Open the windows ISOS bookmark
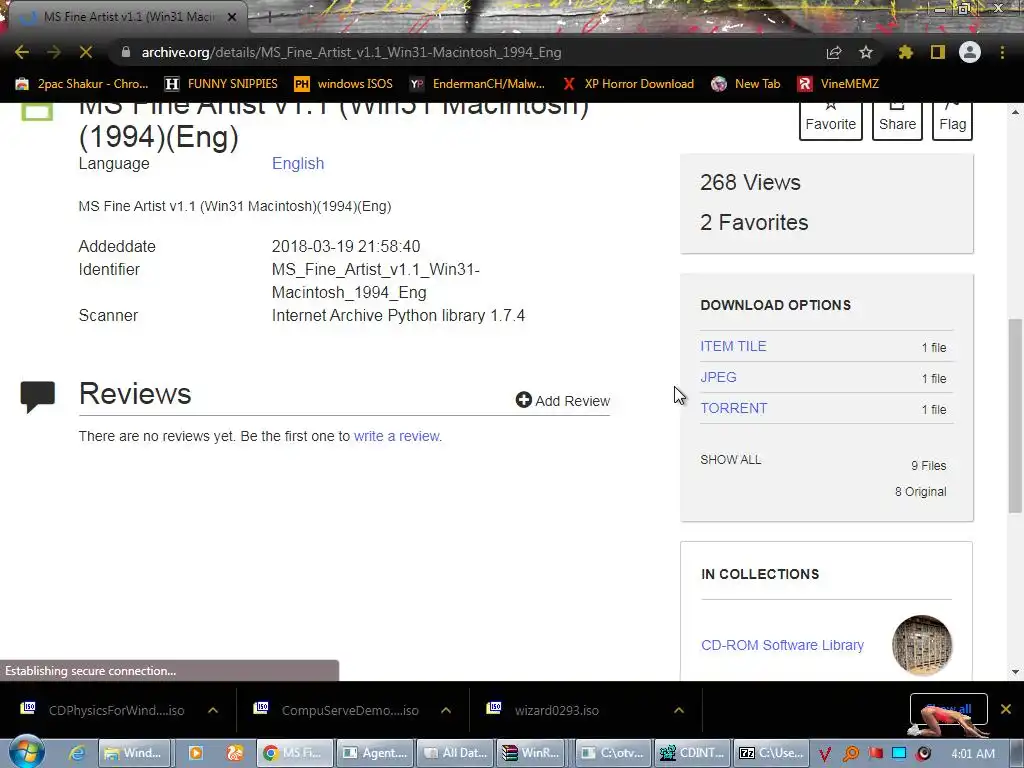Screen dimensions: 1024x768 tap(344, 84)
